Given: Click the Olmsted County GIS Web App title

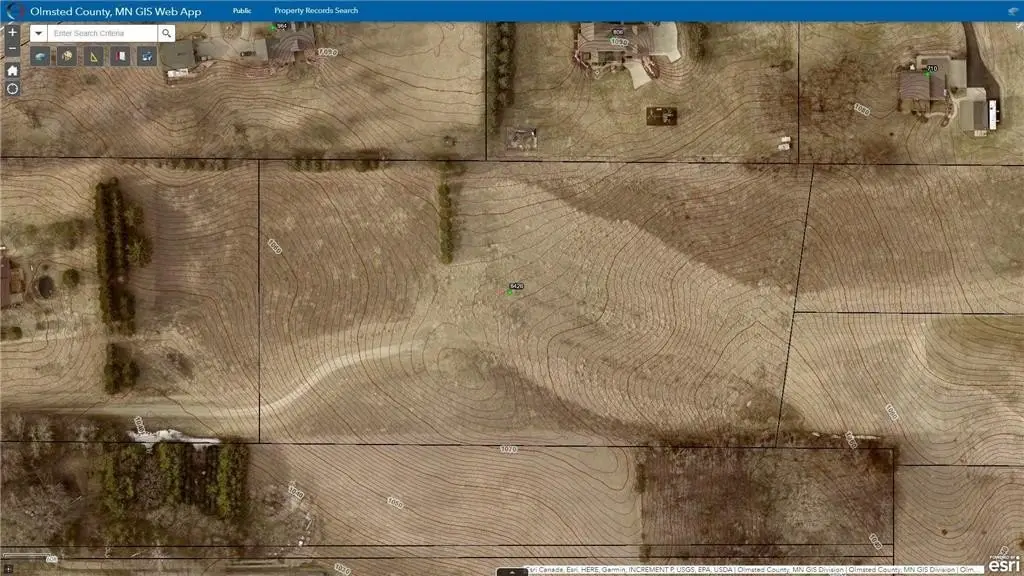Looking at the screenshot, I should coord(115,11).
